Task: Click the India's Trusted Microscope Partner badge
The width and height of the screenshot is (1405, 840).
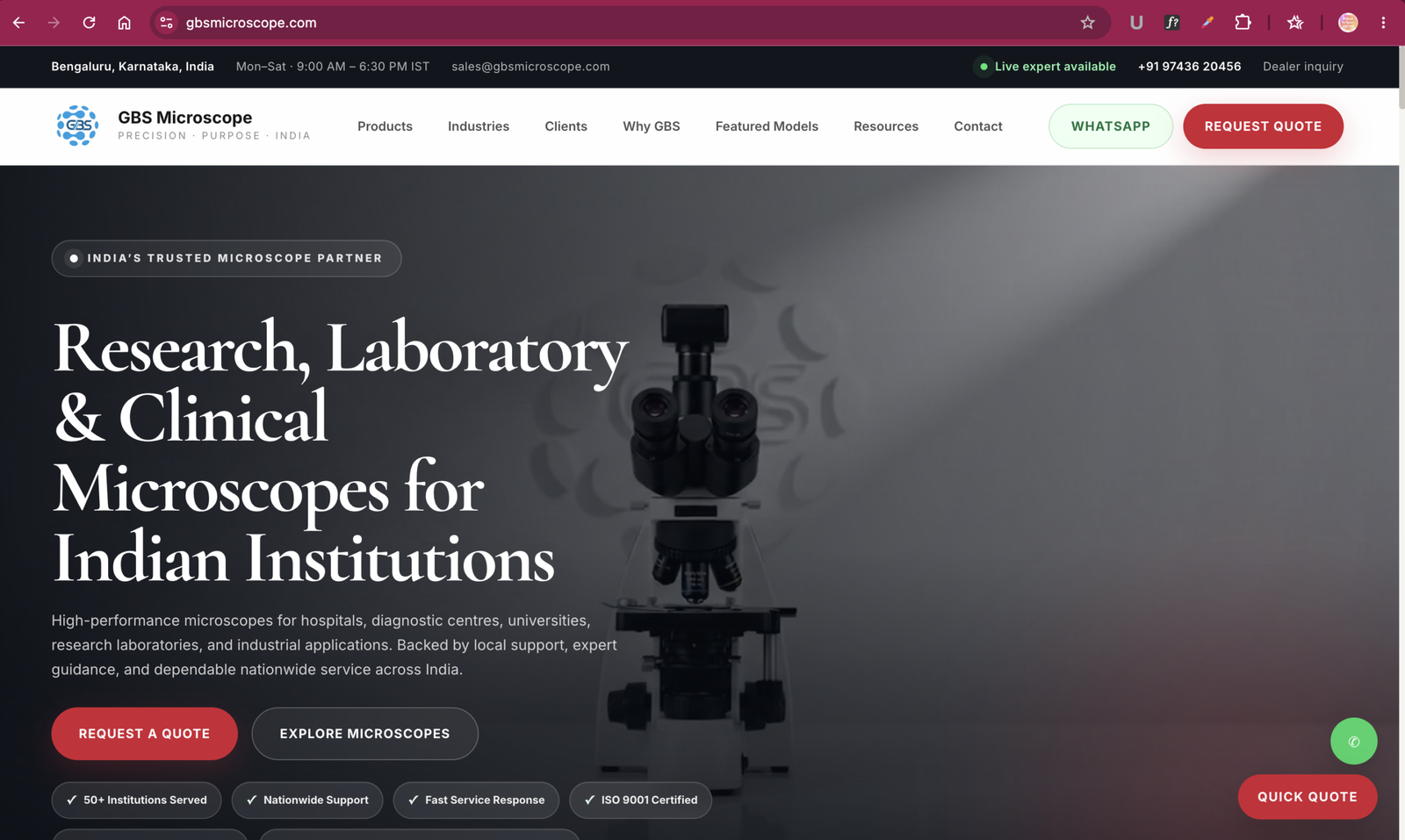Action: point(227,258)
